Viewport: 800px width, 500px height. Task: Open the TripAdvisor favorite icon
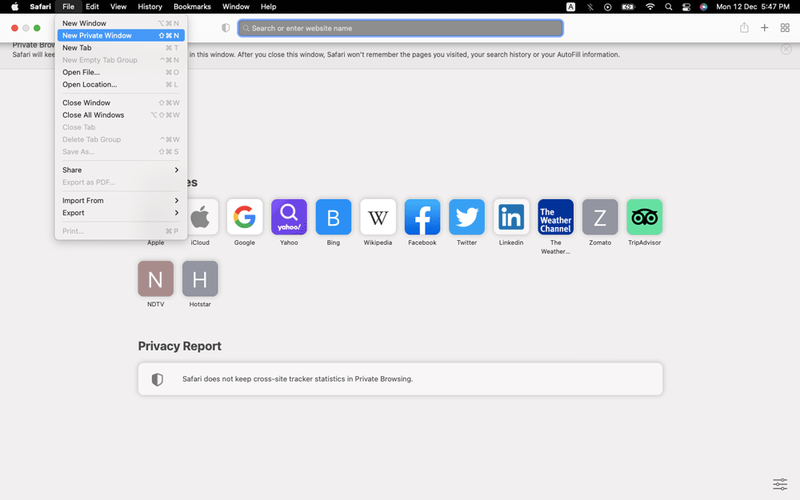tap(644, 217)
